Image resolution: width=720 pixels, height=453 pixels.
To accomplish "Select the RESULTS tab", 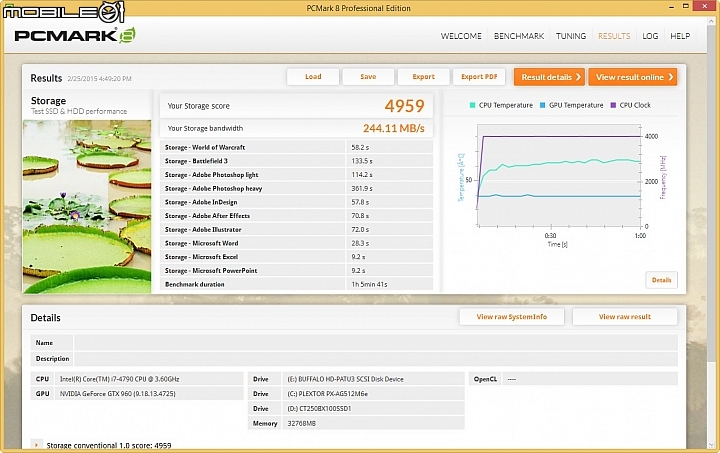I will [614, 36].
